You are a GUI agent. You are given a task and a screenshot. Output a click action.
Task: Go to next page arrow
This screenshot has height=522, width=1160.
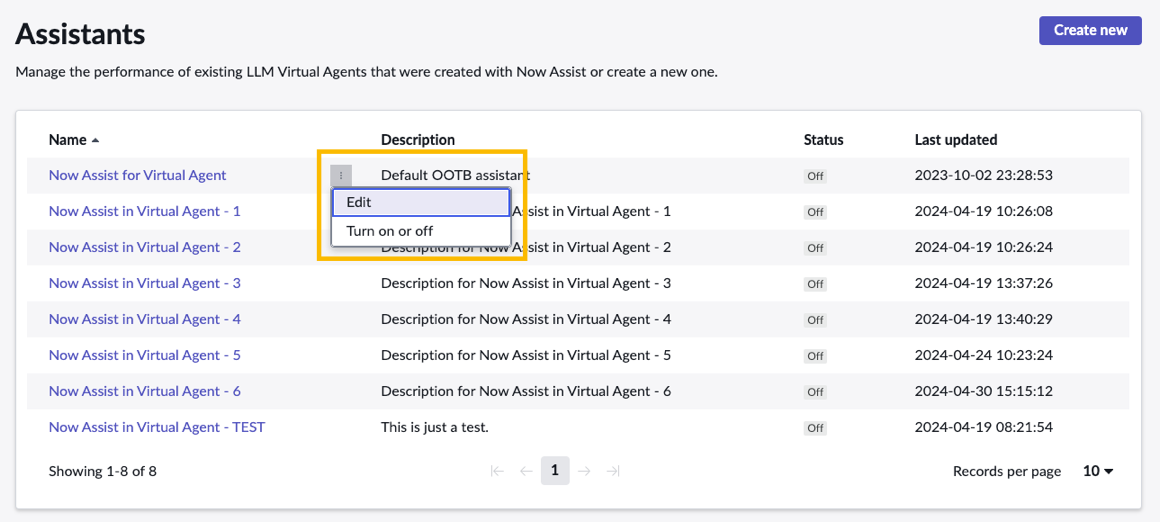pyautogui.click(x=584, y=471)
